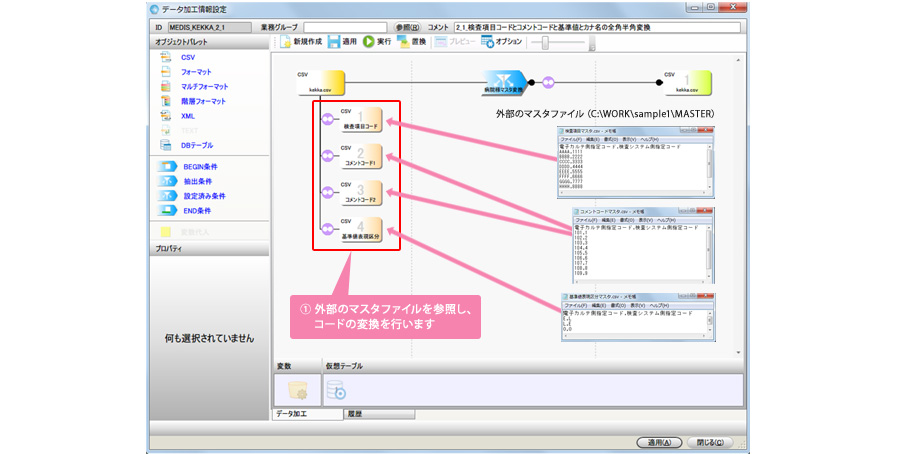Screen dimensions: 900x454
Task: Click the 参照(B) button
Action: (409, 27)
